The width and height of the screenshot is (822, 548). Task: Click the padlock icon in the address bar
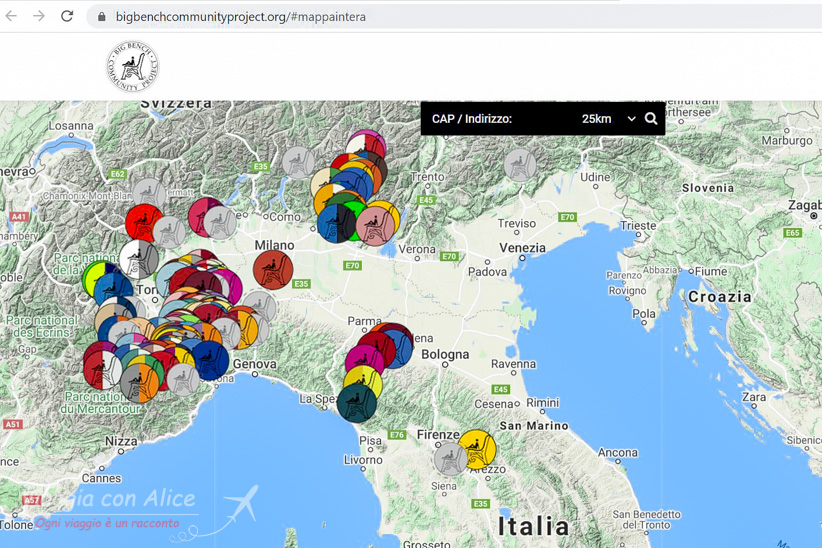(x=102, y=17)
